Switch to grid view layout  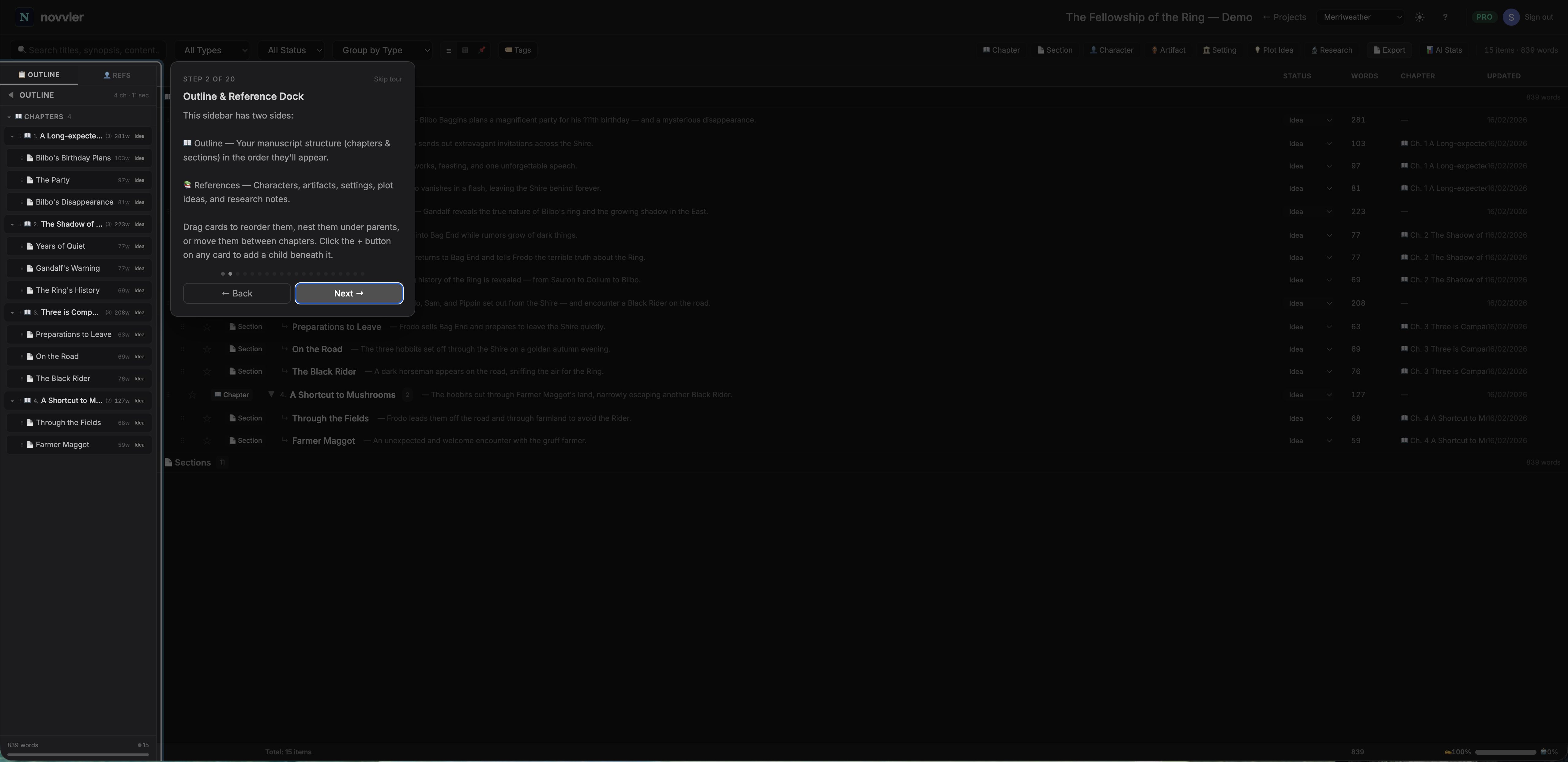click(465, 50)
